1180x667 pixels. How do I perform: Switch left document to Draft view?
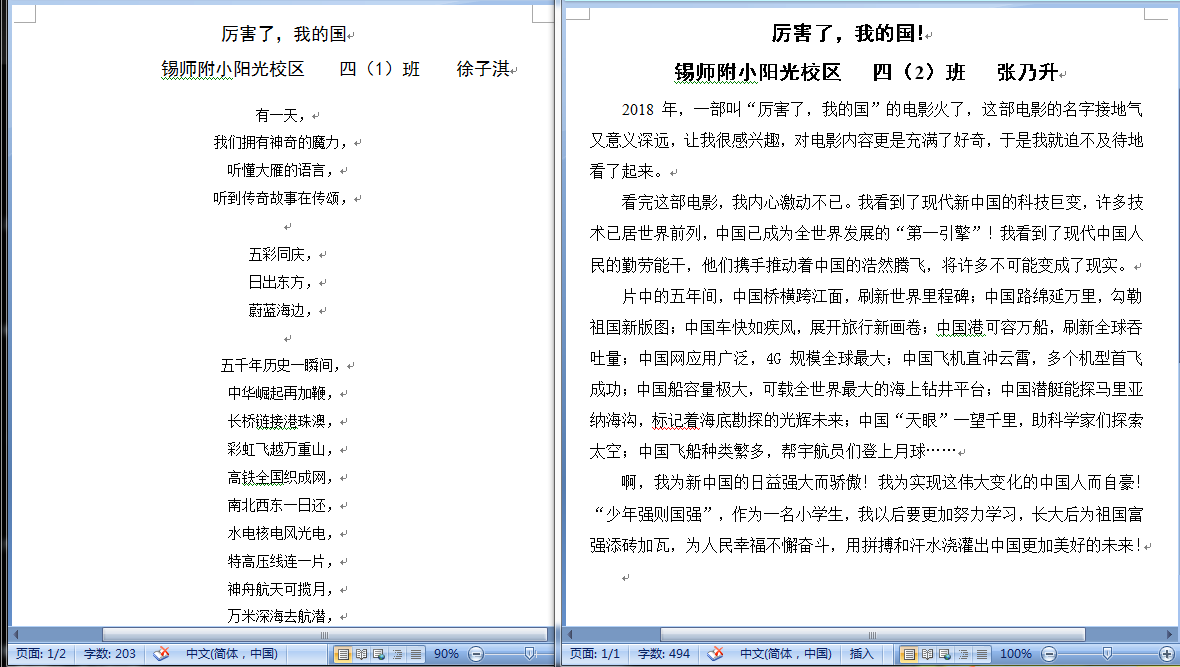click(x=415, y=653)
